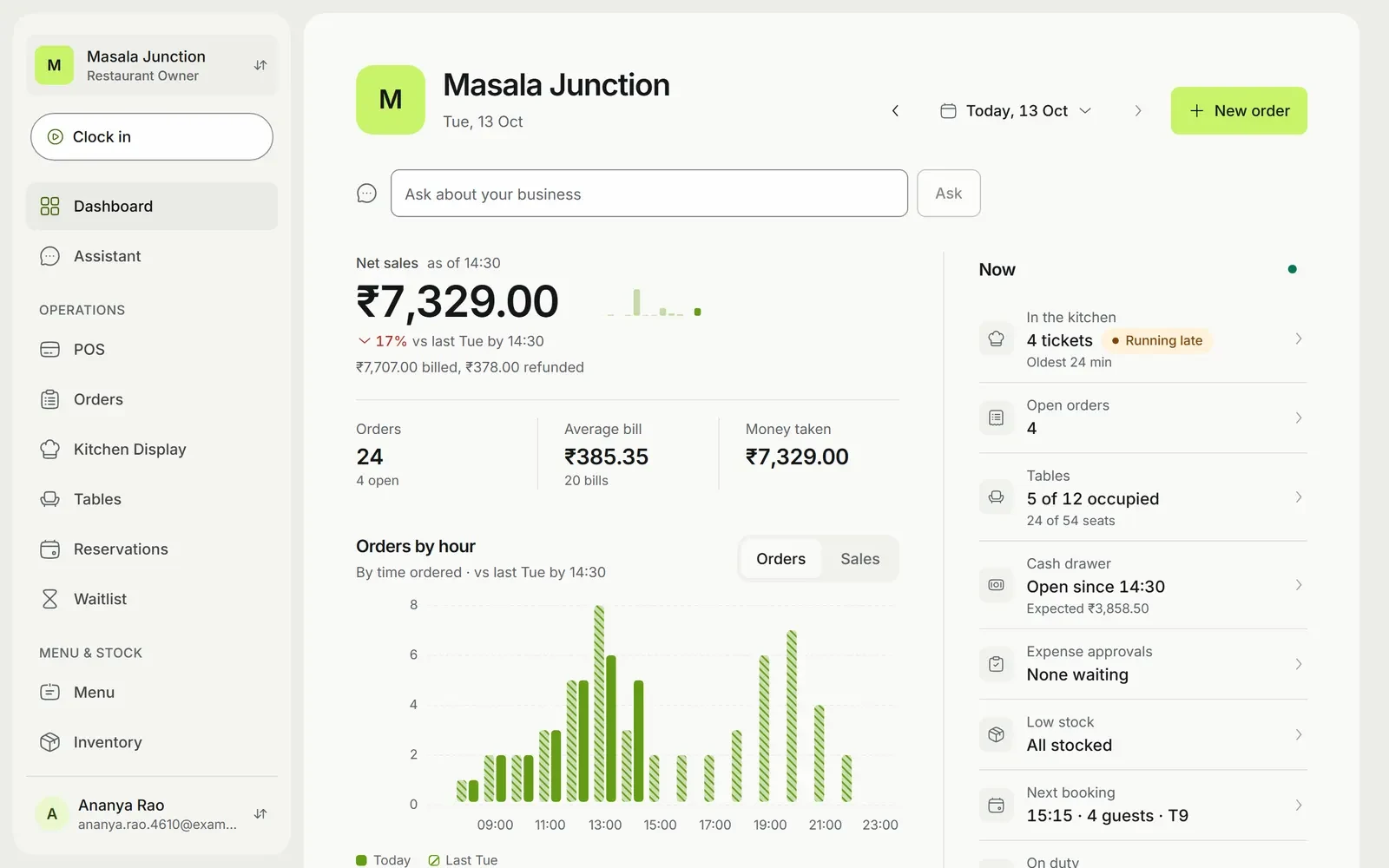Click the Clock in button

[x=152, y=136]
